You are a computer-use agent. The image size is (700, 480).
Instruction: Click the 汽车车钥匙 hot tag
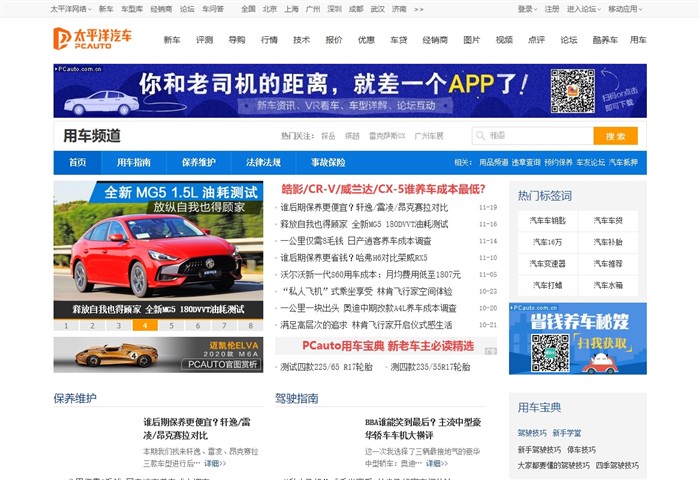(547, 221)
